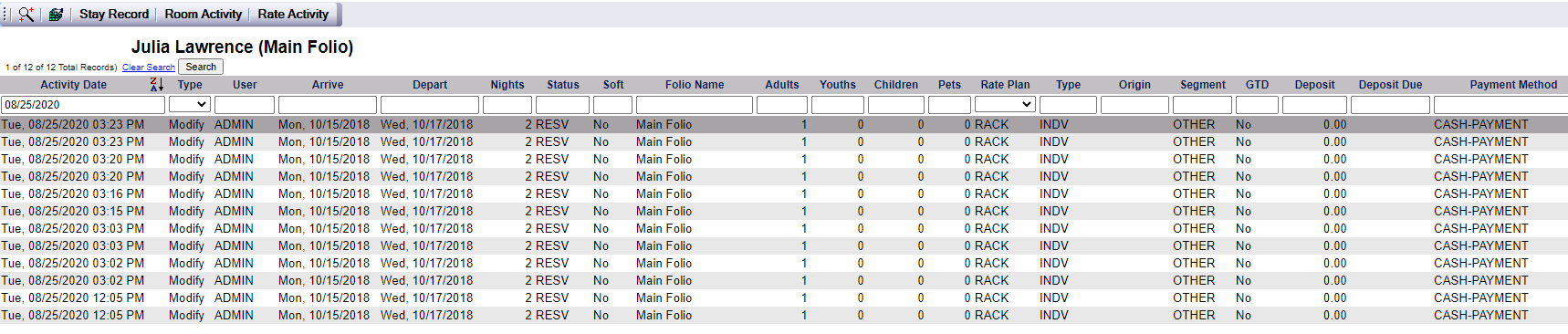Screen dimensions: 1568x334
Task: Select the first 03:23 PM activity row
Action: pos(784,124)
